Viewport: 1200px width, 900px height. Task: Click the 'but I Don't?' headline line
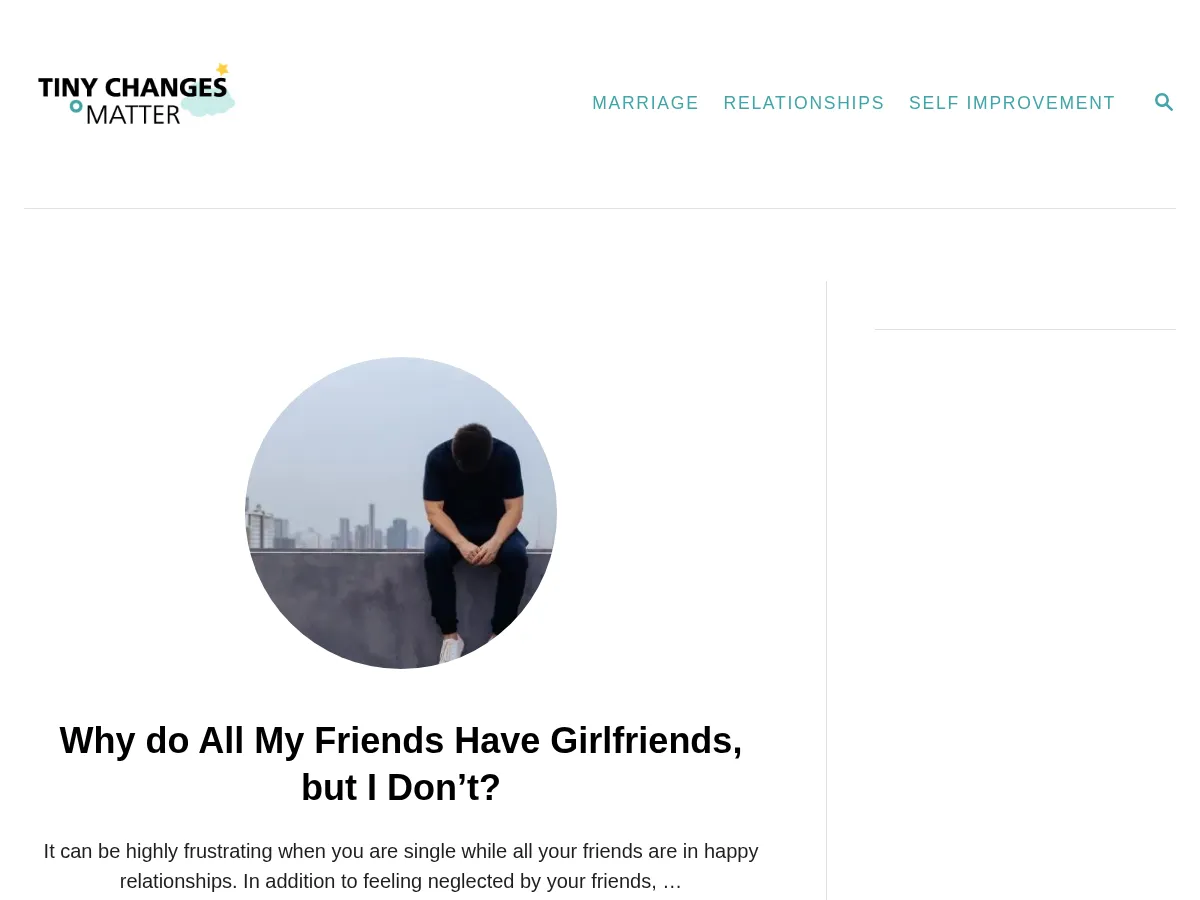coord(401,787)
